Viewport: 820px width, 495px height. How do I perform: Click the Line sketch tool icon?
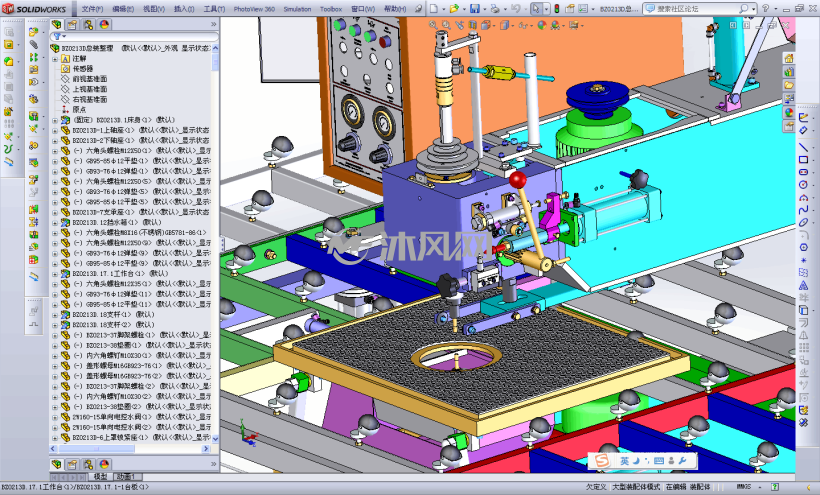coord(803,147)
